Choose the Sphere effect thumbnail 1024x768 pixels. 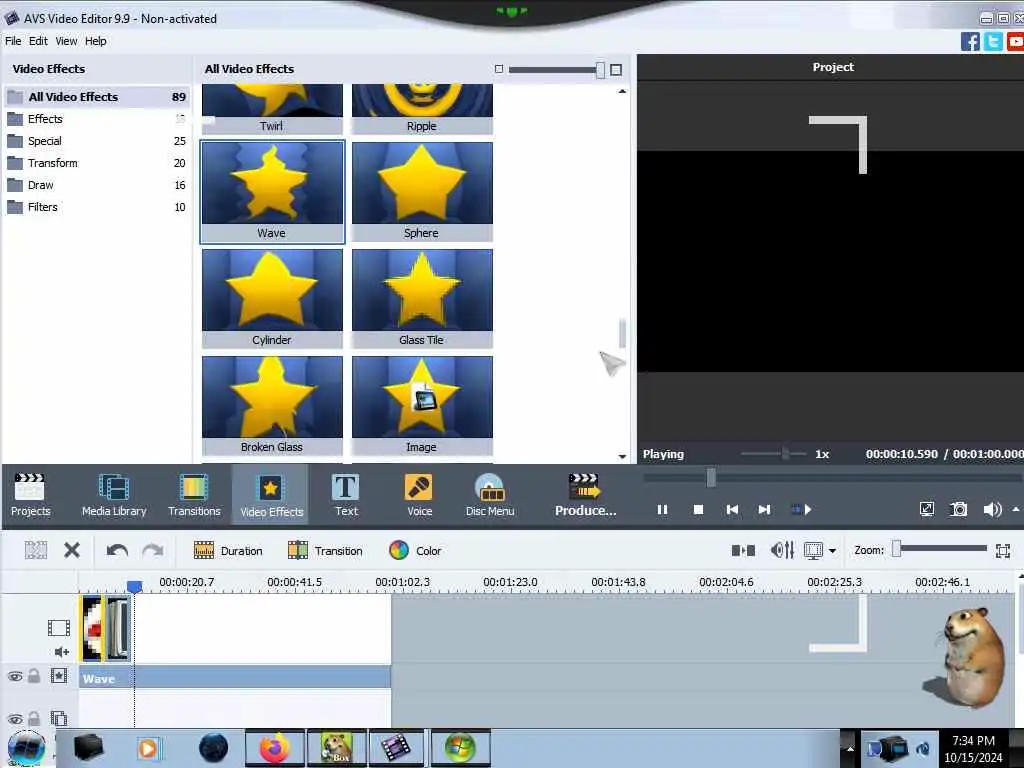(x=422, y=192)
